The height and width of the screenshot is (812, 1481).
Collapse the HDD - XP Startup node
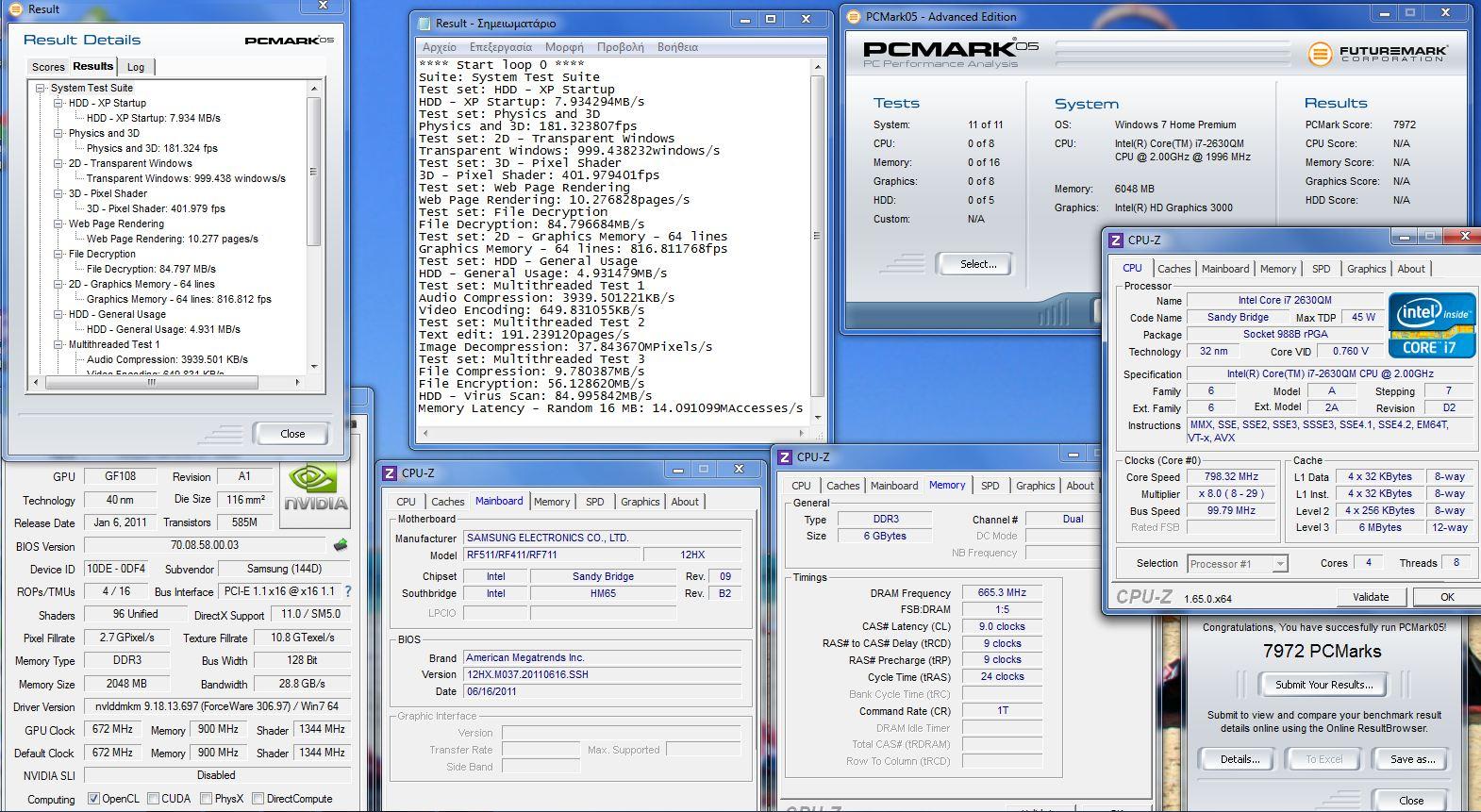58,103
